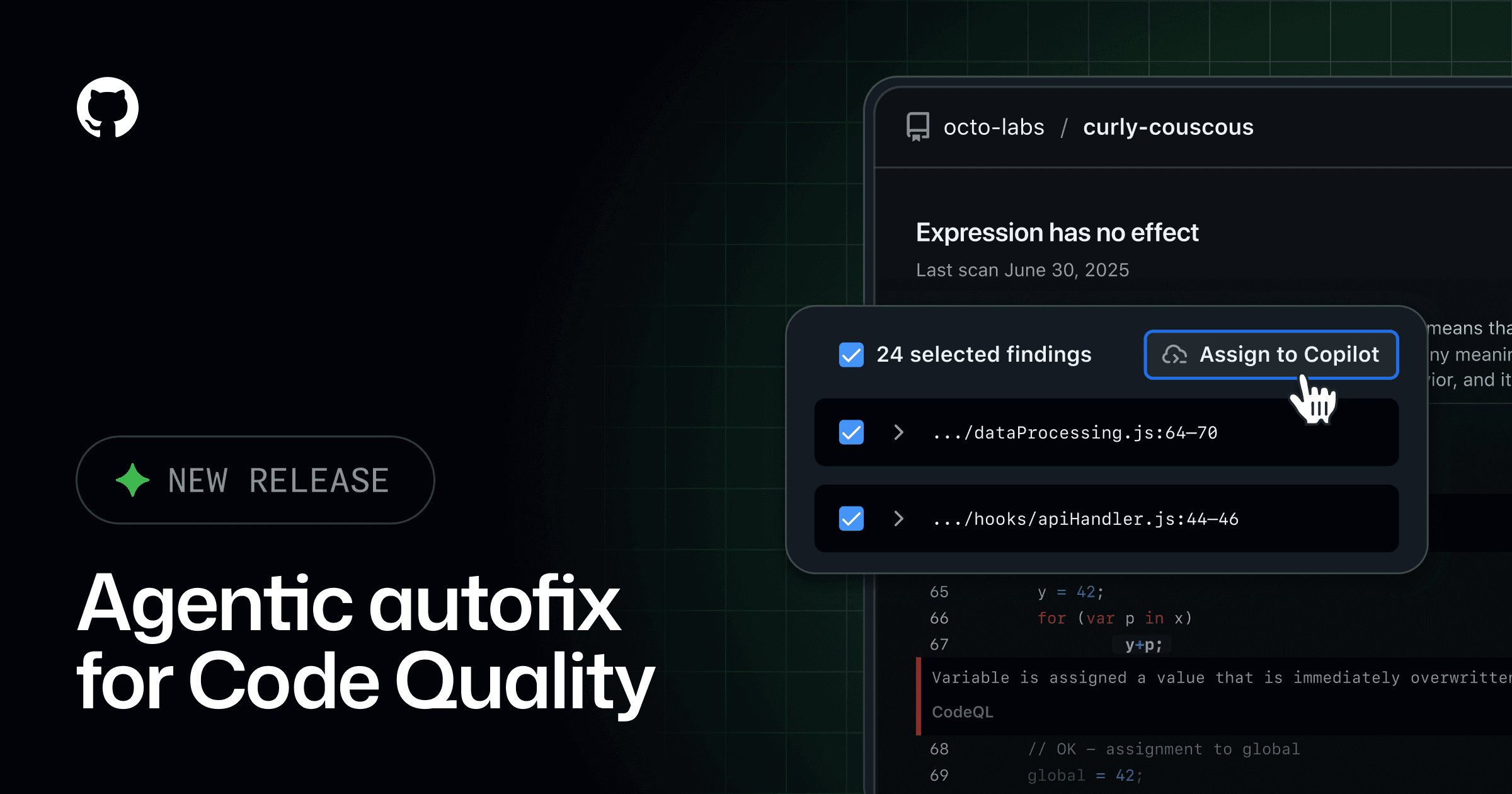Click the repository icon beside octo-labs
Viewport: 1512px width, 794px height.
tap(918, 127)
